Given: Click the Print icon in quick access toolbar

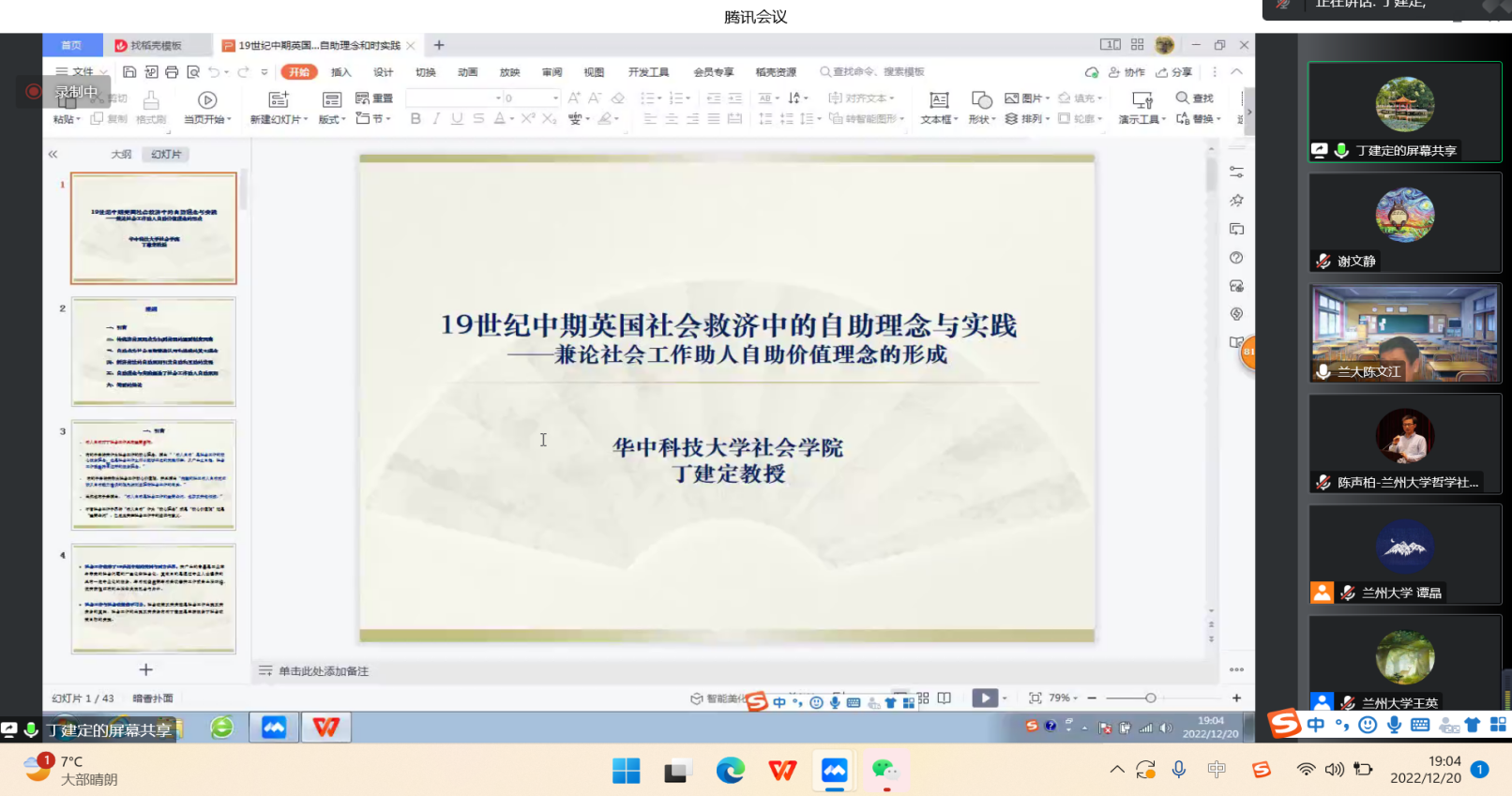Looking at the screenshot, I should pyautogui.click(x=172, y=72).
